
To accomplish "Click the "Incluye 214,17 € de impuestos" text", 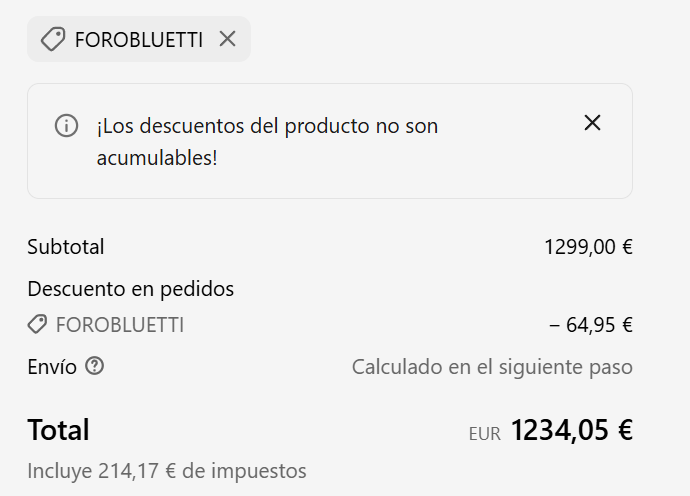I will coord(167,471).
